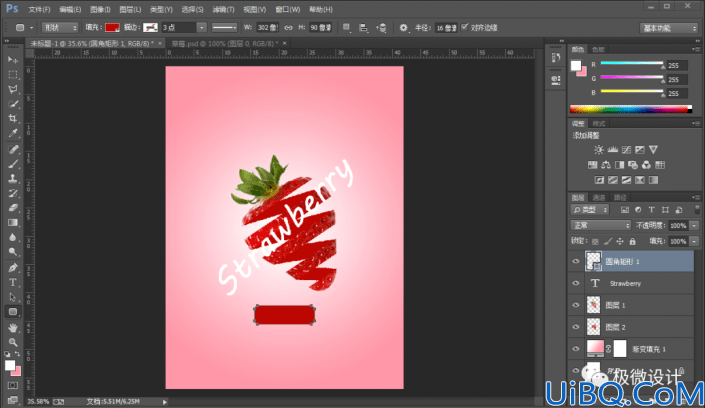Open path alignment options in options bar
705x408 pixels.
point(363,28)
